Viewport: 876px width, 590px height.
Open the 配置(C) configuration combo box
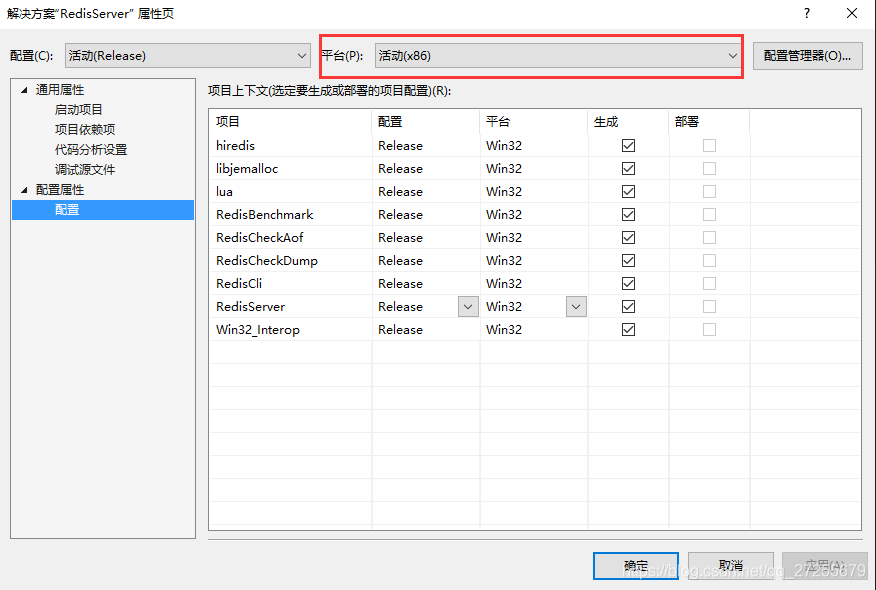click(x=188, y=55)
